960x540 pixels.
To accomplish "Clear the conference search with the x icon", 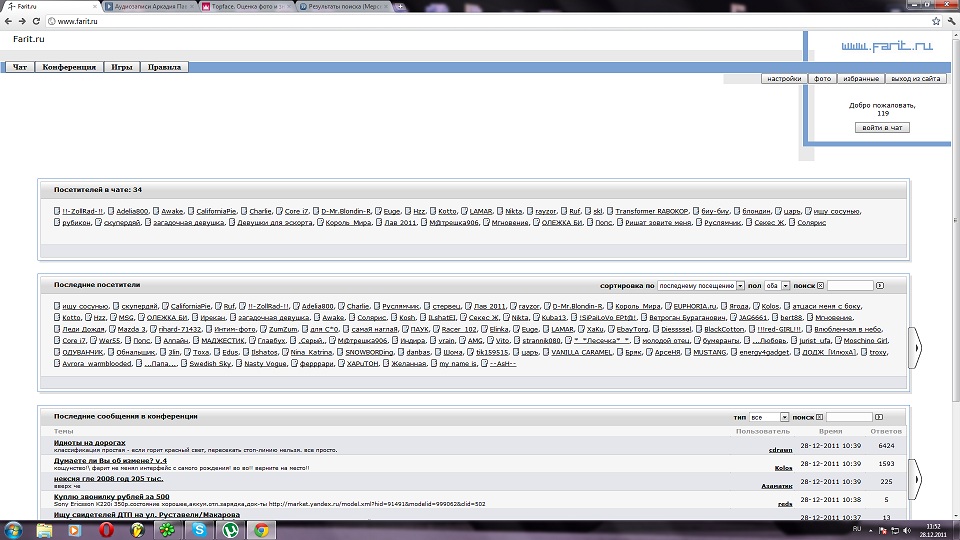I will pyautogui.click(x=819, y=418).
